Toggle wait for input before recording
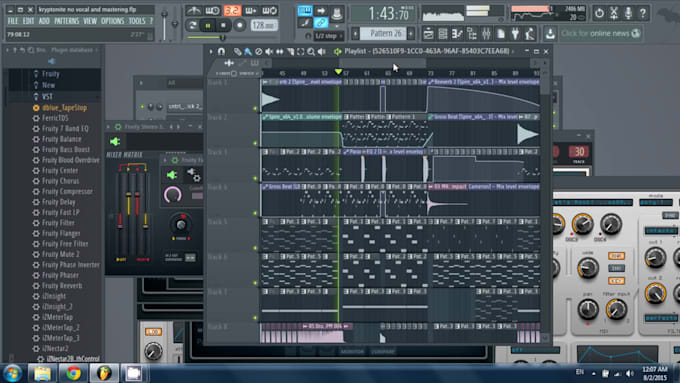Viewport: 680px width, 383px height. click(x=212, y=10)
